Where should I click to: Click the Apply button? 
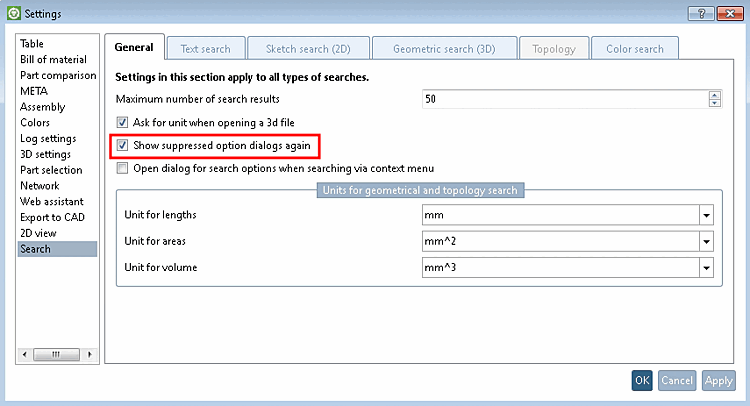(718, 380)
